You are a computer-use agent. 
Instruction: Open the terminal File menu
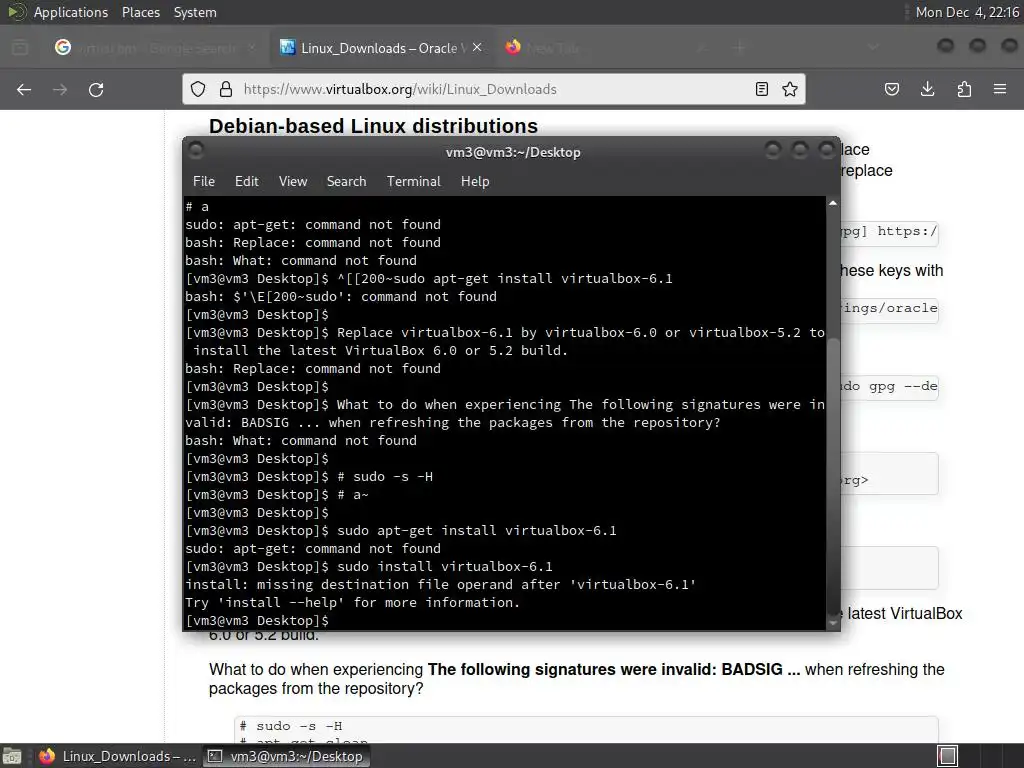pyautogui.click(x=204, y=182)
